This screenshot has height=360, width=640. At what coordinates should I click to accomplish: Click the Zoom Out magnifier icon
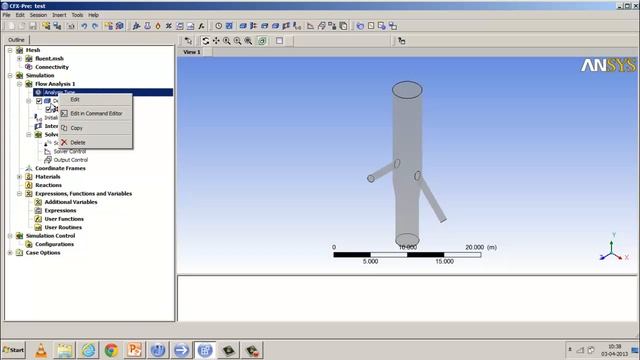(x=238, y=41)
